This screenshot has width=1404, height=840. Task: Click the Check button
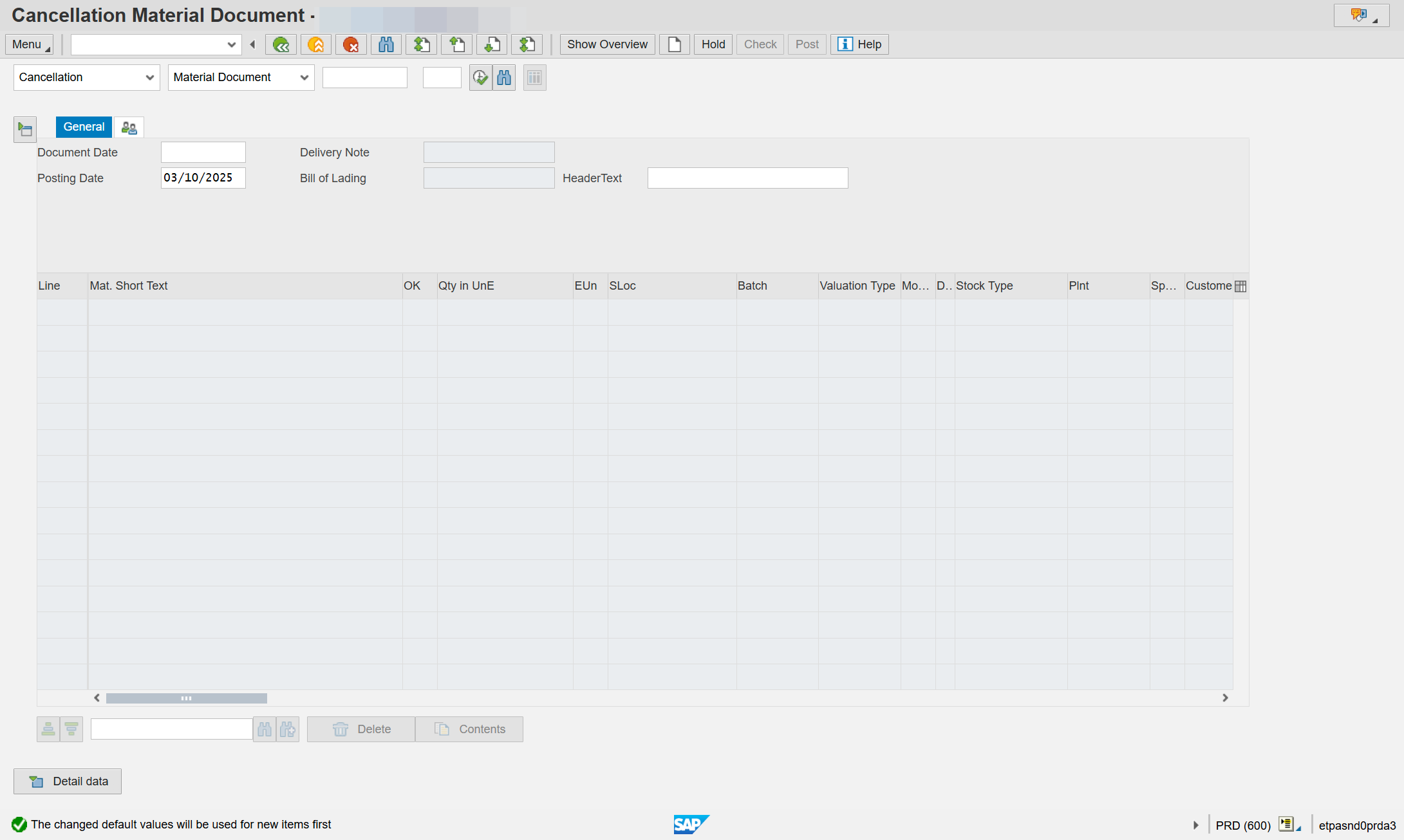tap(760, 44)
